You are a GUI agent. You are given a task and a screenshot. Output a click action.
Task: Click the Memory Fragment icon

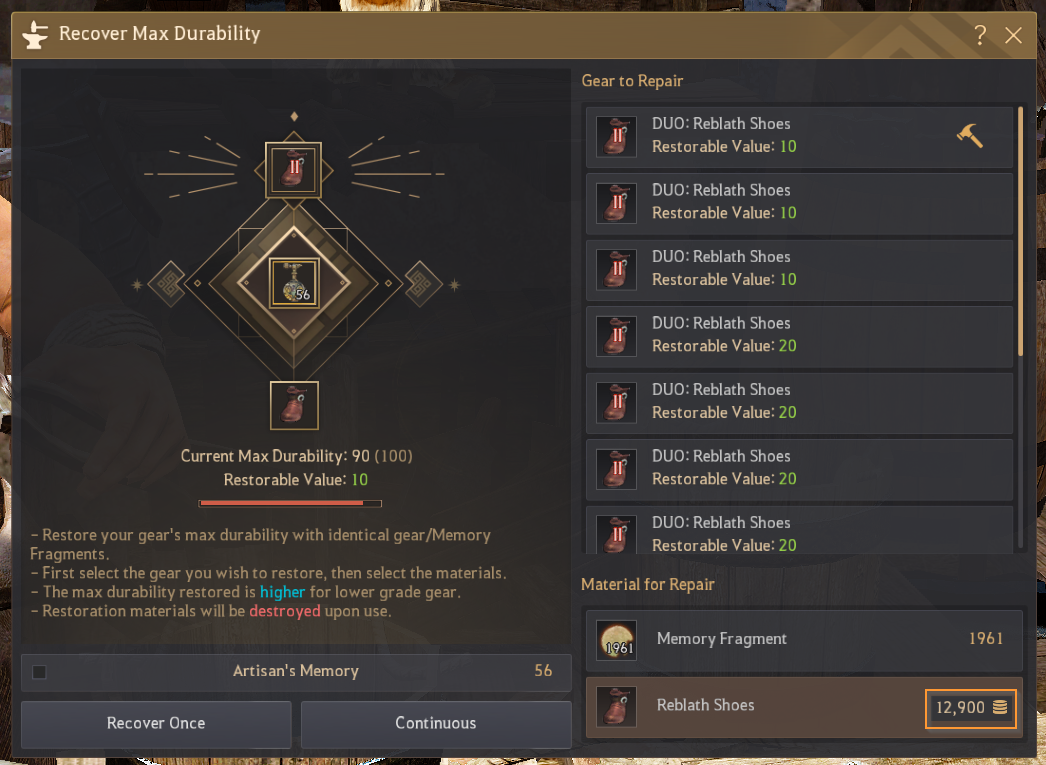(x=616, y=640)
